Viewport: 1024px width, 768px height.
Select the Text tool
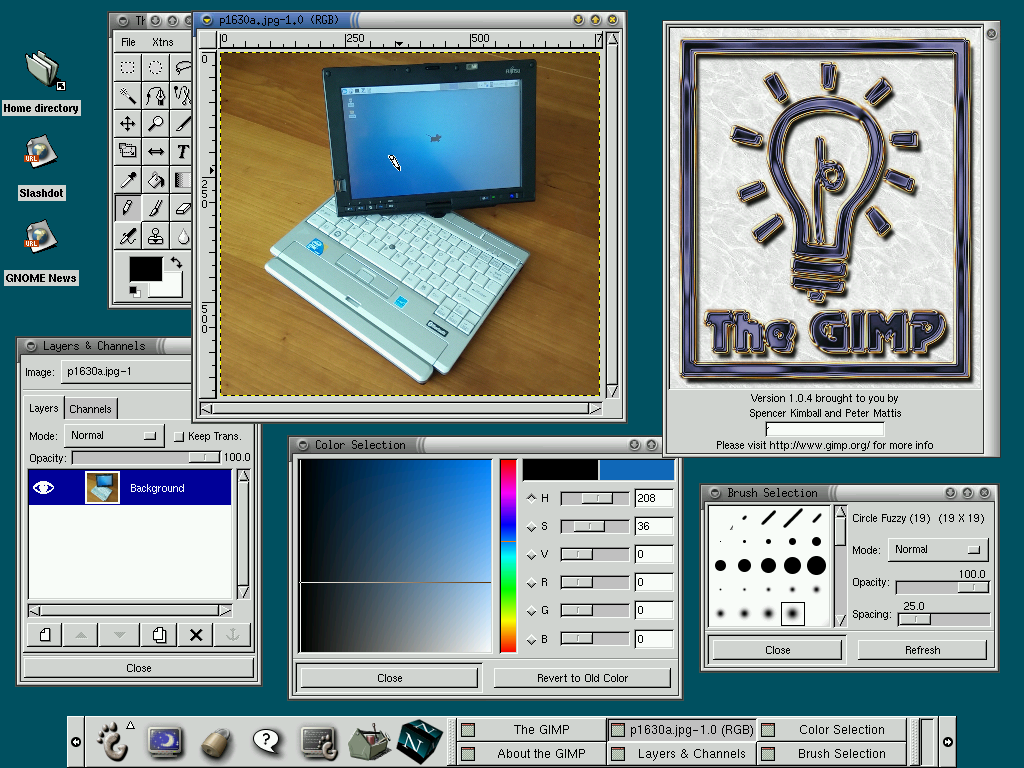tap(181, 151)
